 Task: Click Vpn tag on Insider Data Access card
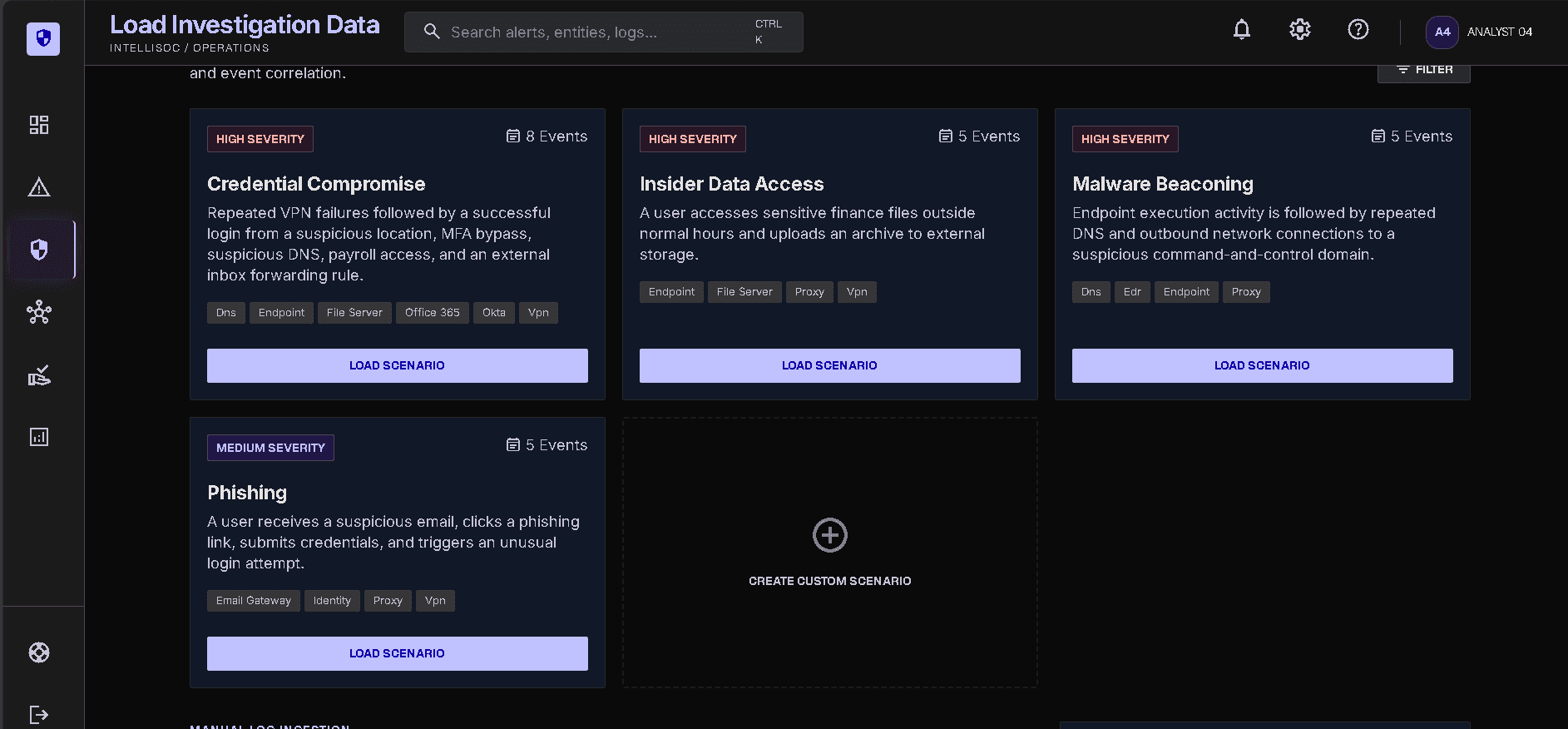[857, 292]
